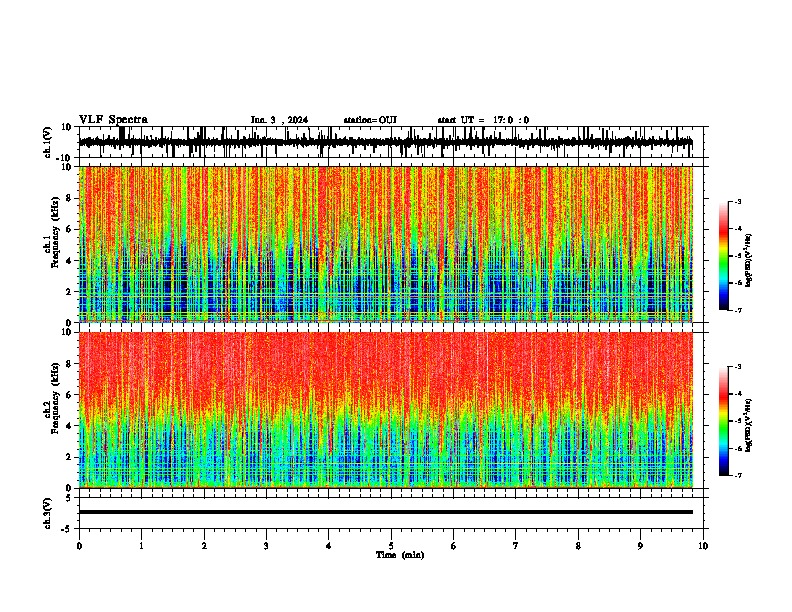Click the '-7' value on ch.2 colorbar
This screenshot has width=792, height=612.
coord(738,475)
